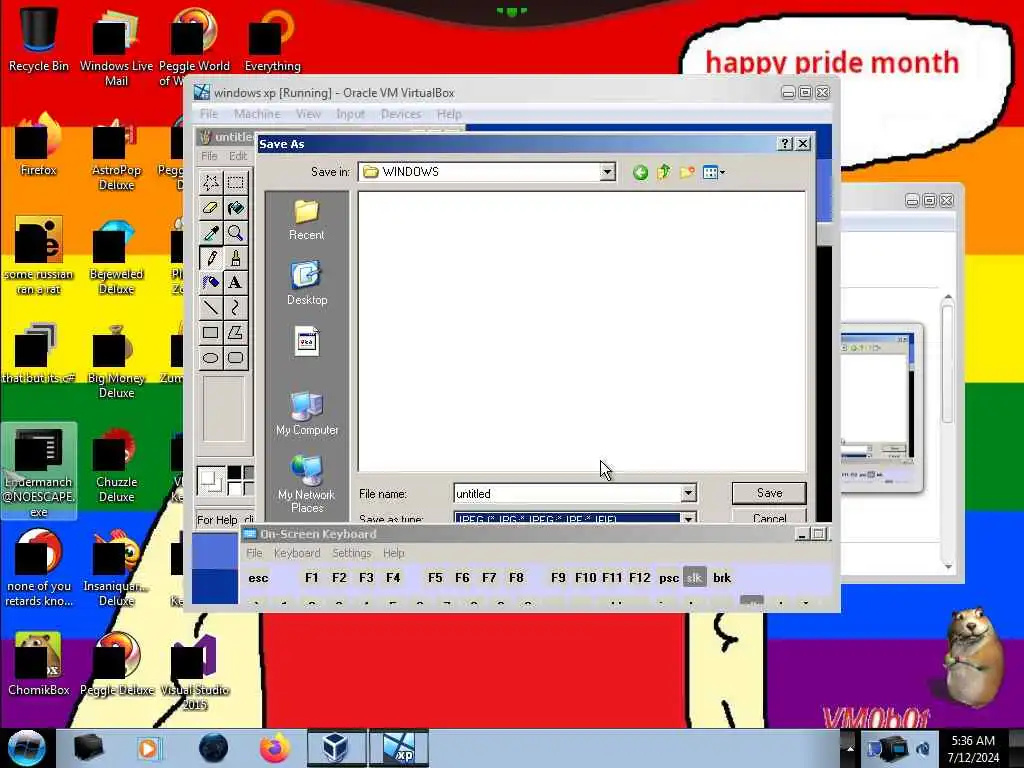Switch to VirtualBox manager taskbar icon
1024x768 pixels.
tap(337, 748)
